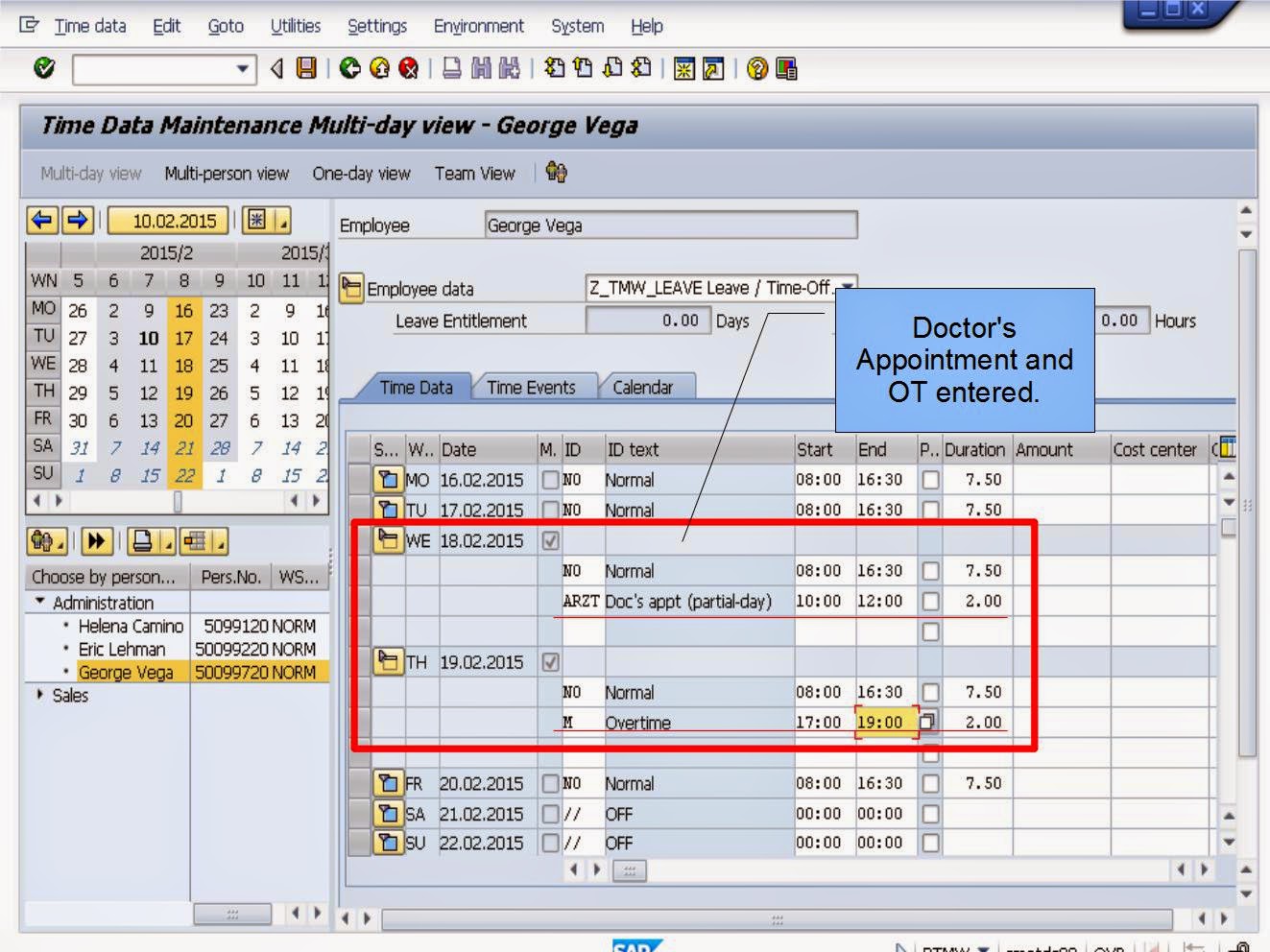Click the Multi-person view button
Image resolution: width=1270 pixels, height=952 pixels.
(x=226, y=174)
